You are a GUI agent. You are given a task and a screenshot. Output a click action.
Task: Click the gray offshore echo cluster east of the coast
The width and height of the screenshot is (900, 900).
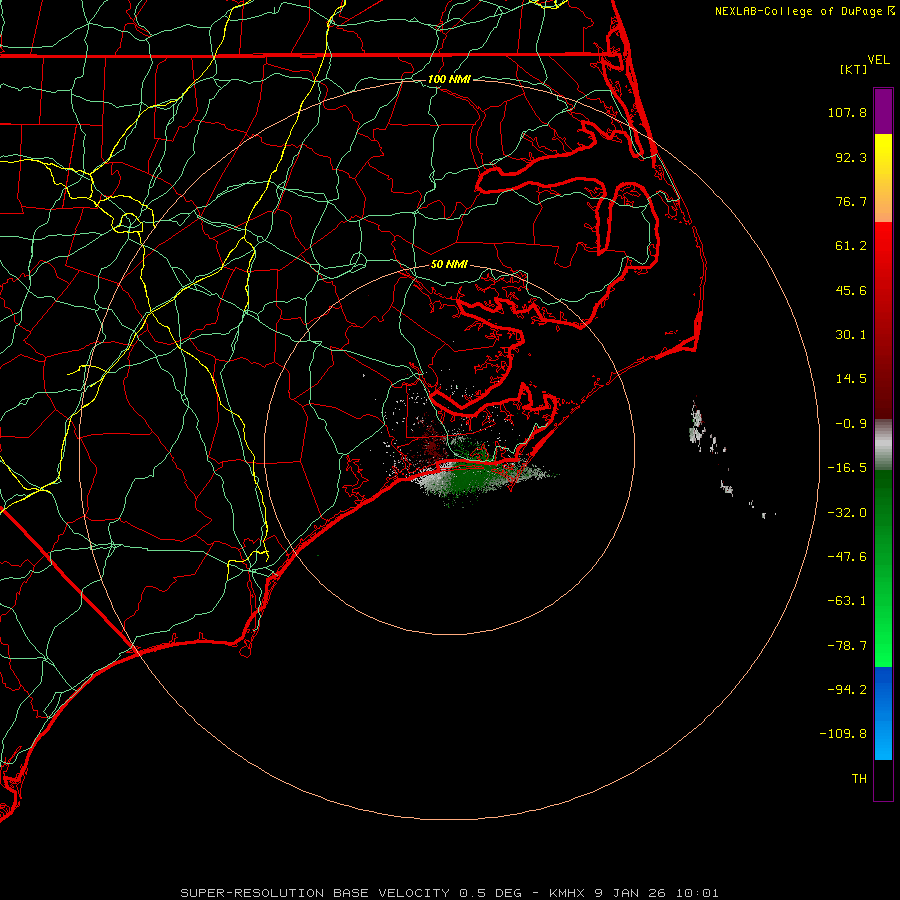[x=697, y=428]
